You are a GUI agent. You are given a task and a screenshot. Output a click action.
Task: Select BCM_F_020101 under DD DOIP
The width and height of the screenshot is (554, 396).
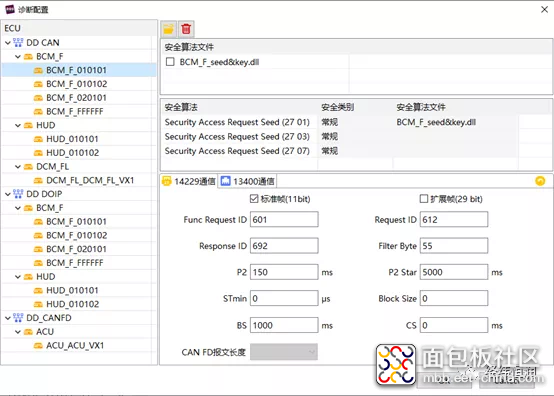76,249
